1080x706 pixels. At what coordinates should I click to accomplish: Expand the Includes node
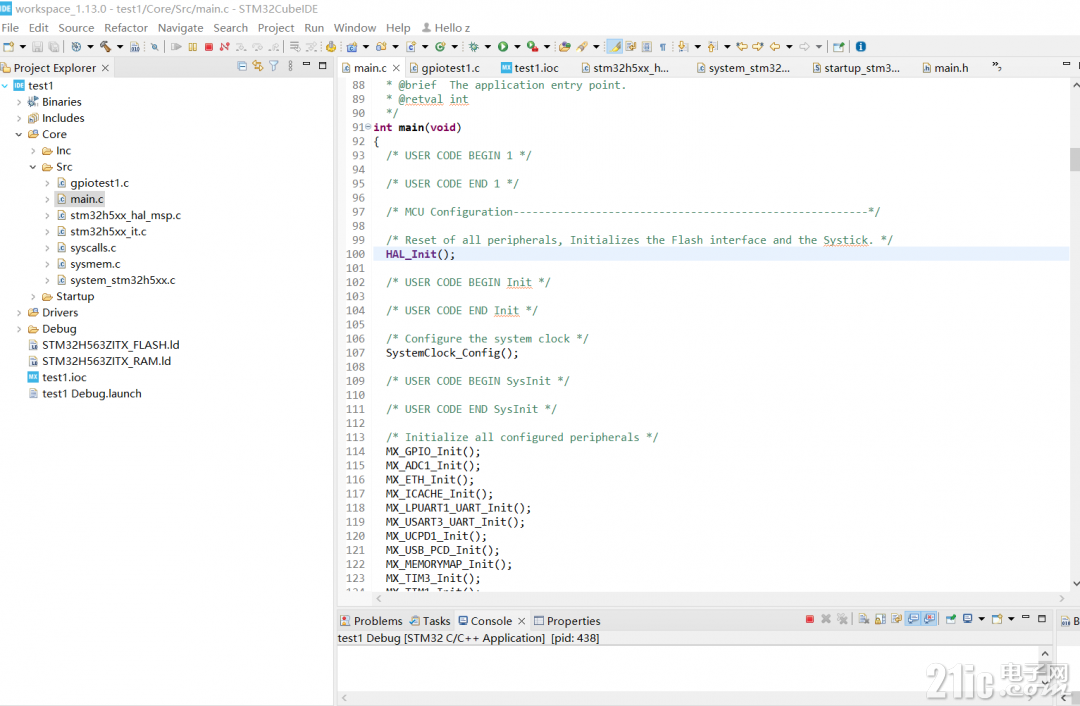(x=19, y=118)
